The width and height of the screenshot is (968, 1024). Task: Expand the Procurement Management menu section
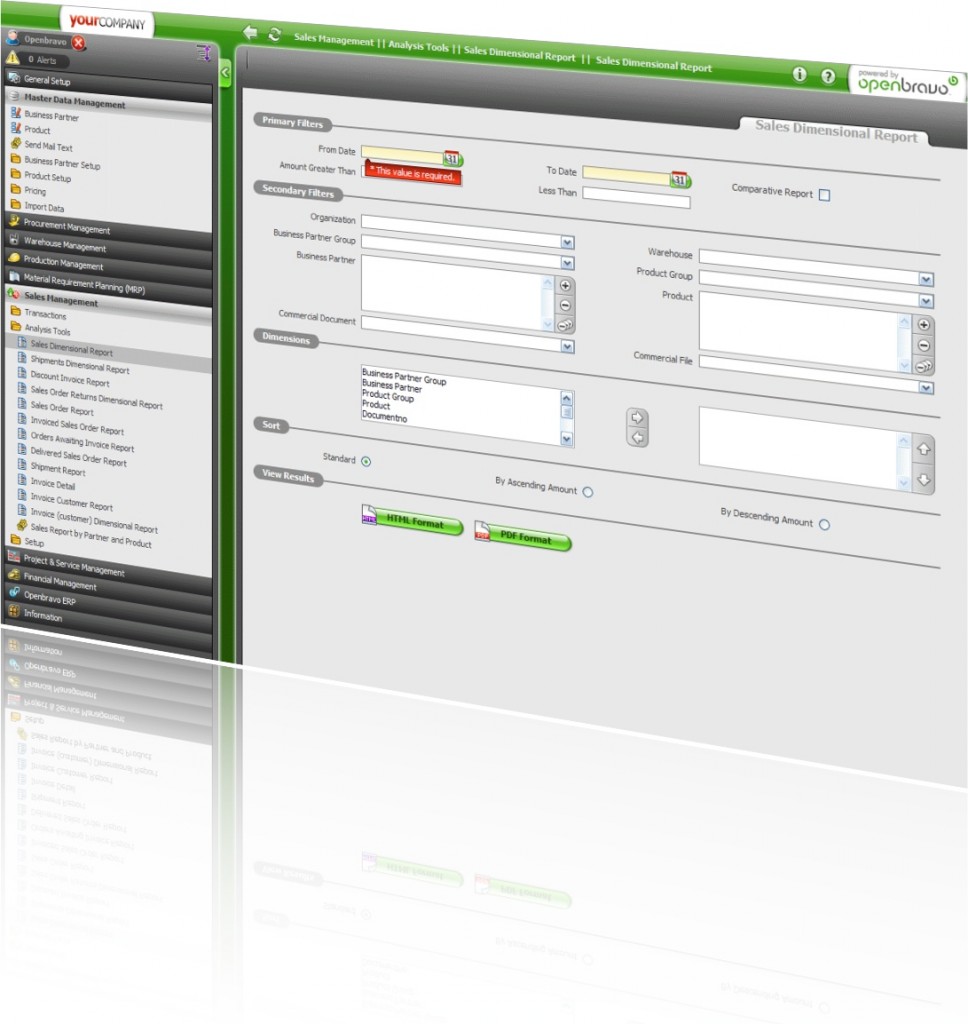(66, 229)
